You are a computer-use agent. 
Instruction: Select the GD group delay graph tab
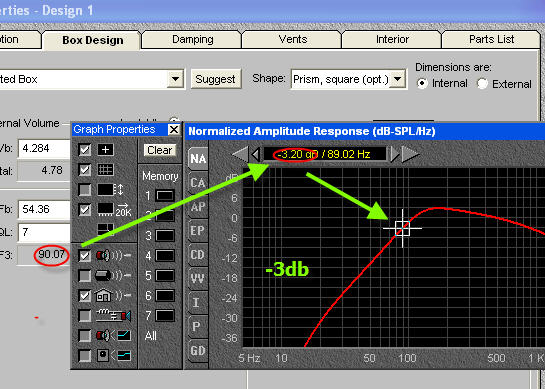[x=198, y=350]
